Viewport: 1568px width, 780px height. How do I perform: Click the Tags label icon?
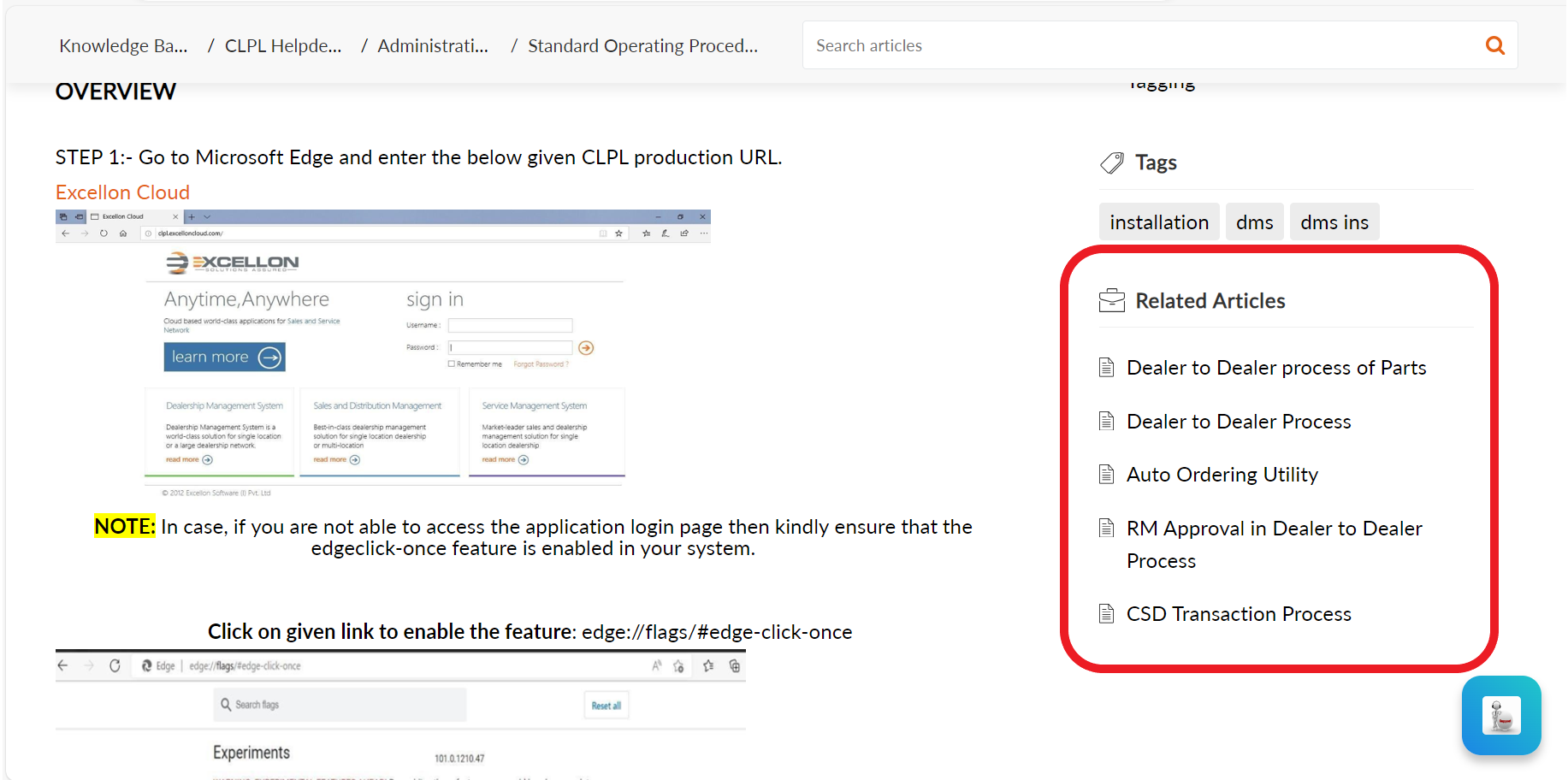1111,162
